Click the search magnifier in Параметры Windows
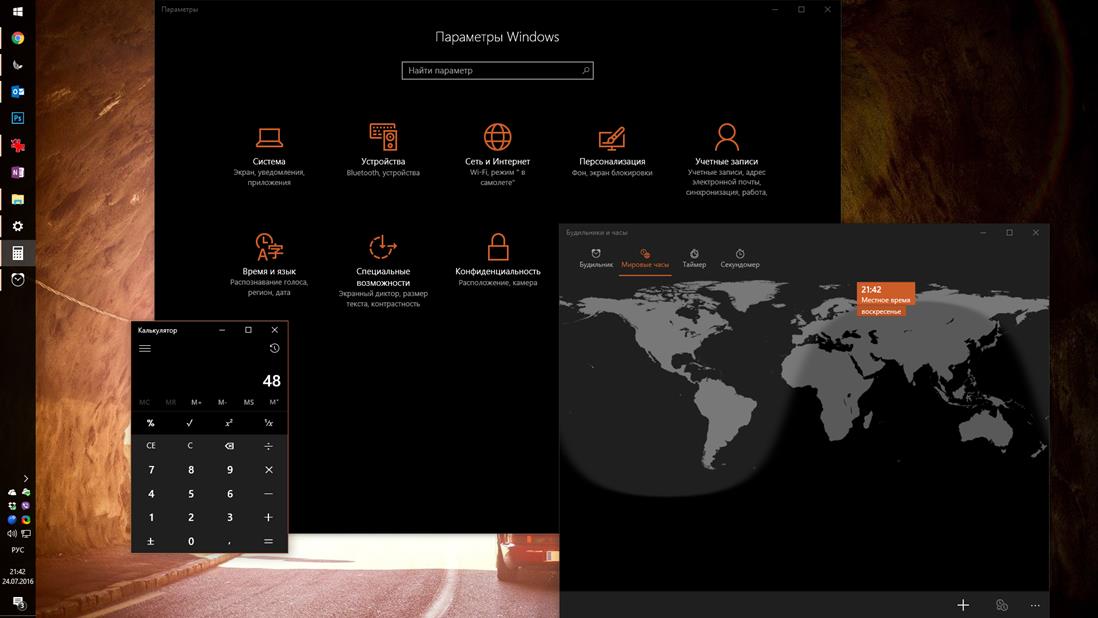The height and width of the screenshot is (618, 1098). tap(585, 70)
